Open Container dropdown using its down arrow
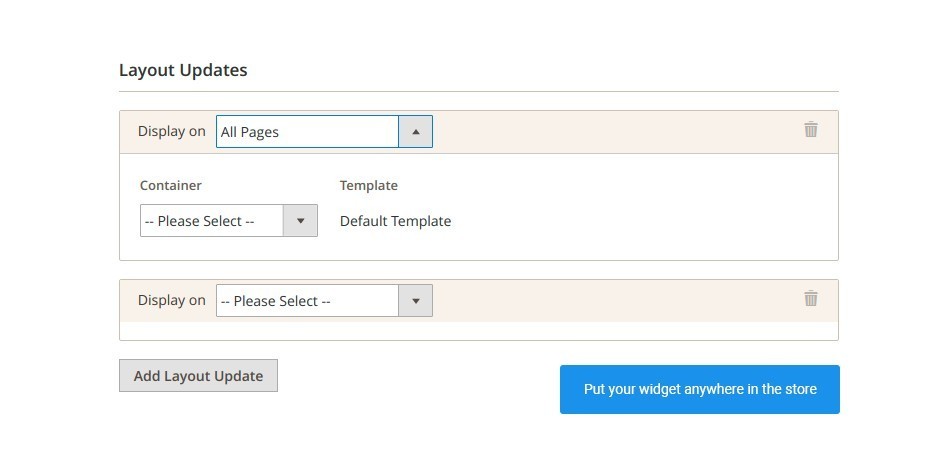Viewport: 940px width, 475px height. pyautogui.click(x=300, y=221)
